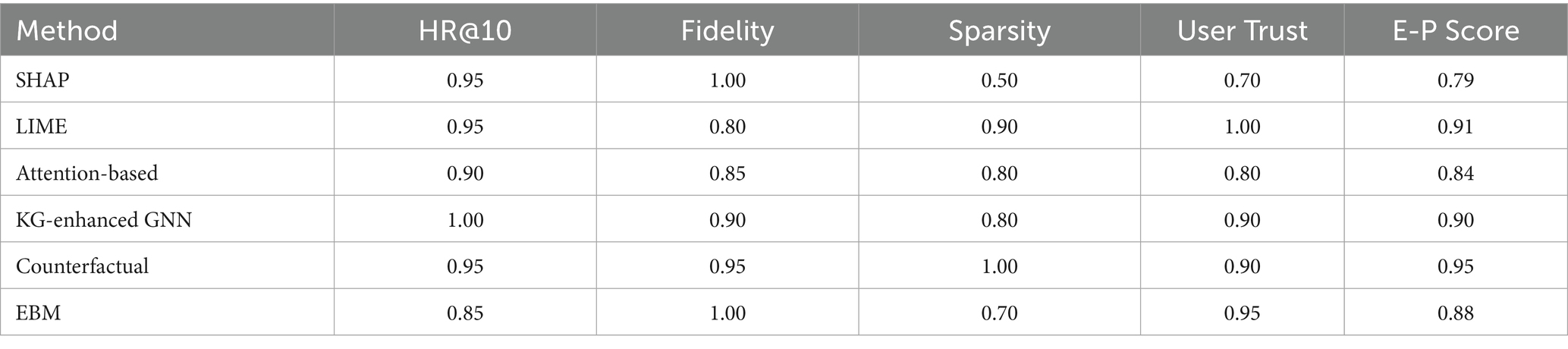
Task: Click Counterfactual's E-P Score 0.95
Action: click(x=1455, y=266)
